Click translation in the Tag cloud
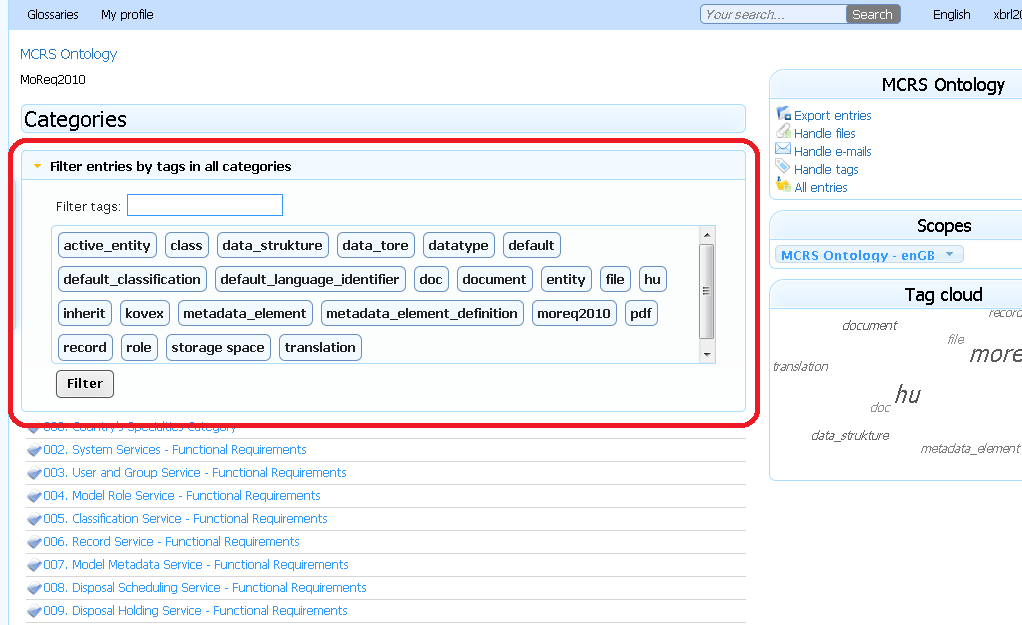 800,366
